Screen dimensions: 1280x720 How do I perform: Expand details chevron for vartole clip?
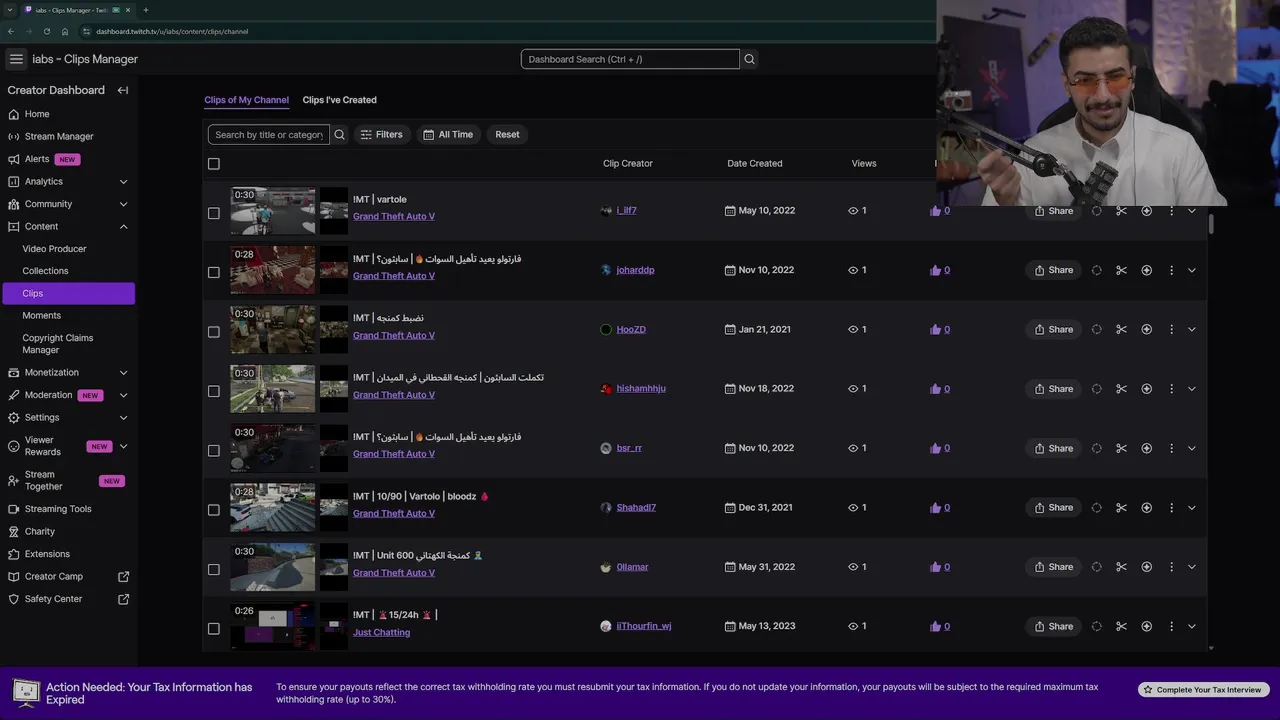pos(1191,211)
